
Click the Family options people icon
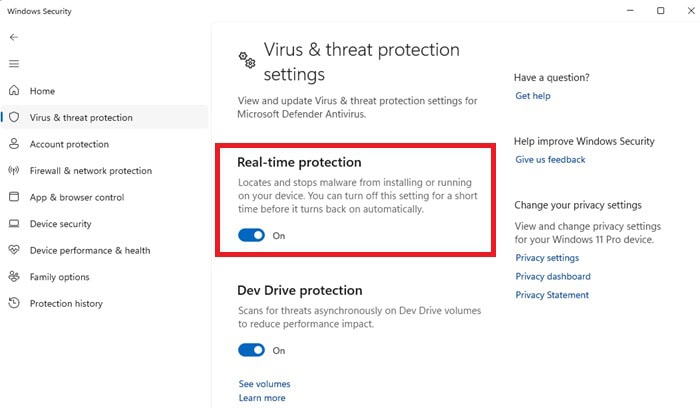point(14,277)
